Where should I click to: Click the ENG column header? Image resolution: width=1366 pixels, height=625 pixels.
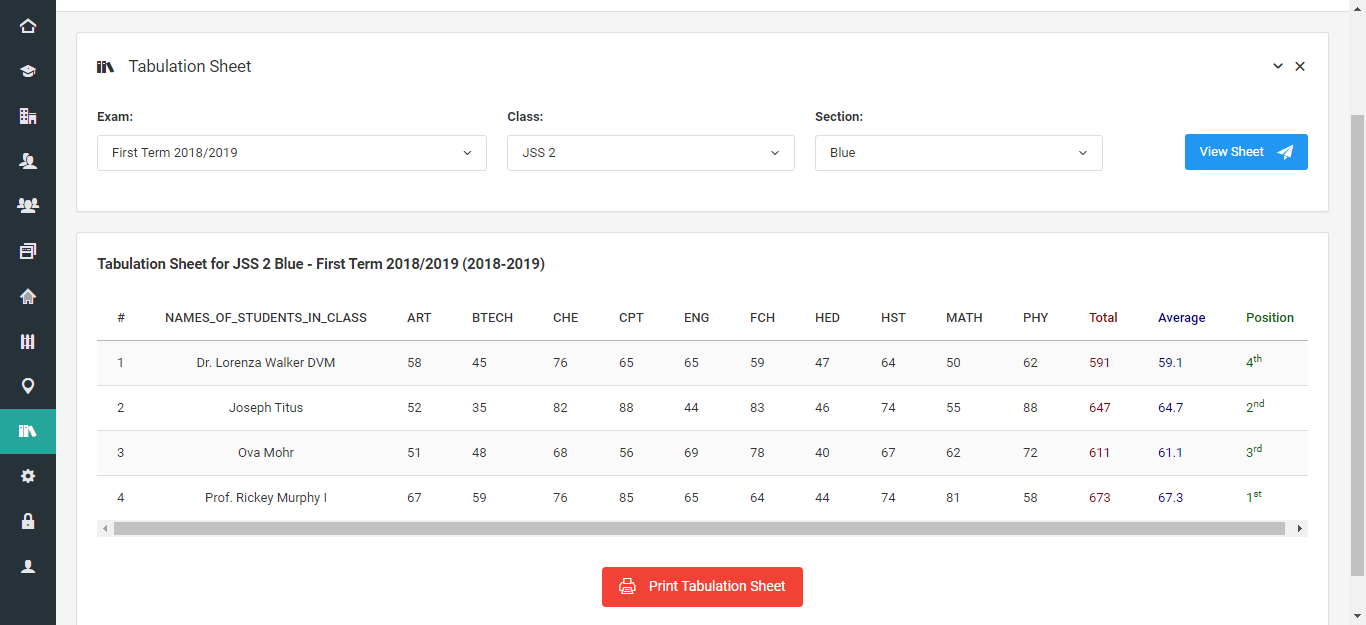[x=697, y=318]
